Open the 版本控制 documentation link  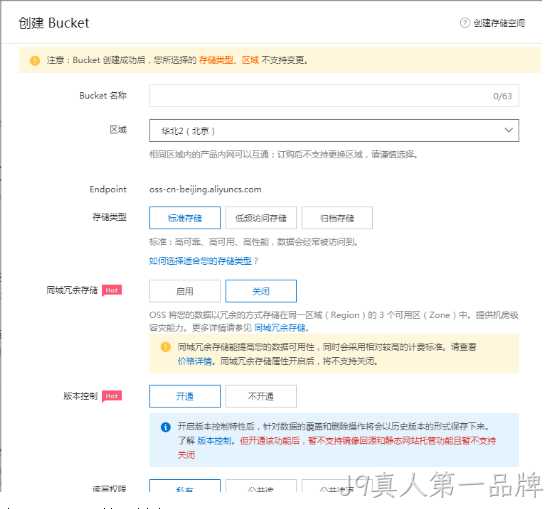tap(214, 441)
